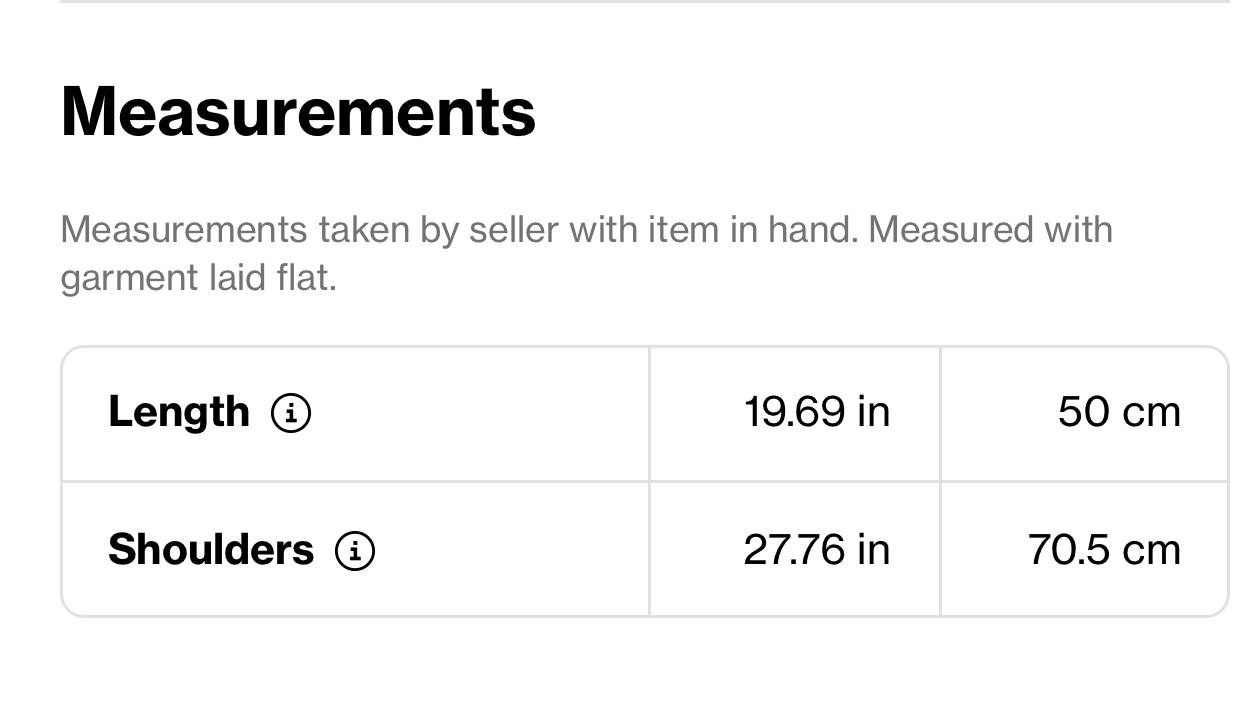Select the Shoulders row label
1260x725 pixels.
[x=211, y=549]
